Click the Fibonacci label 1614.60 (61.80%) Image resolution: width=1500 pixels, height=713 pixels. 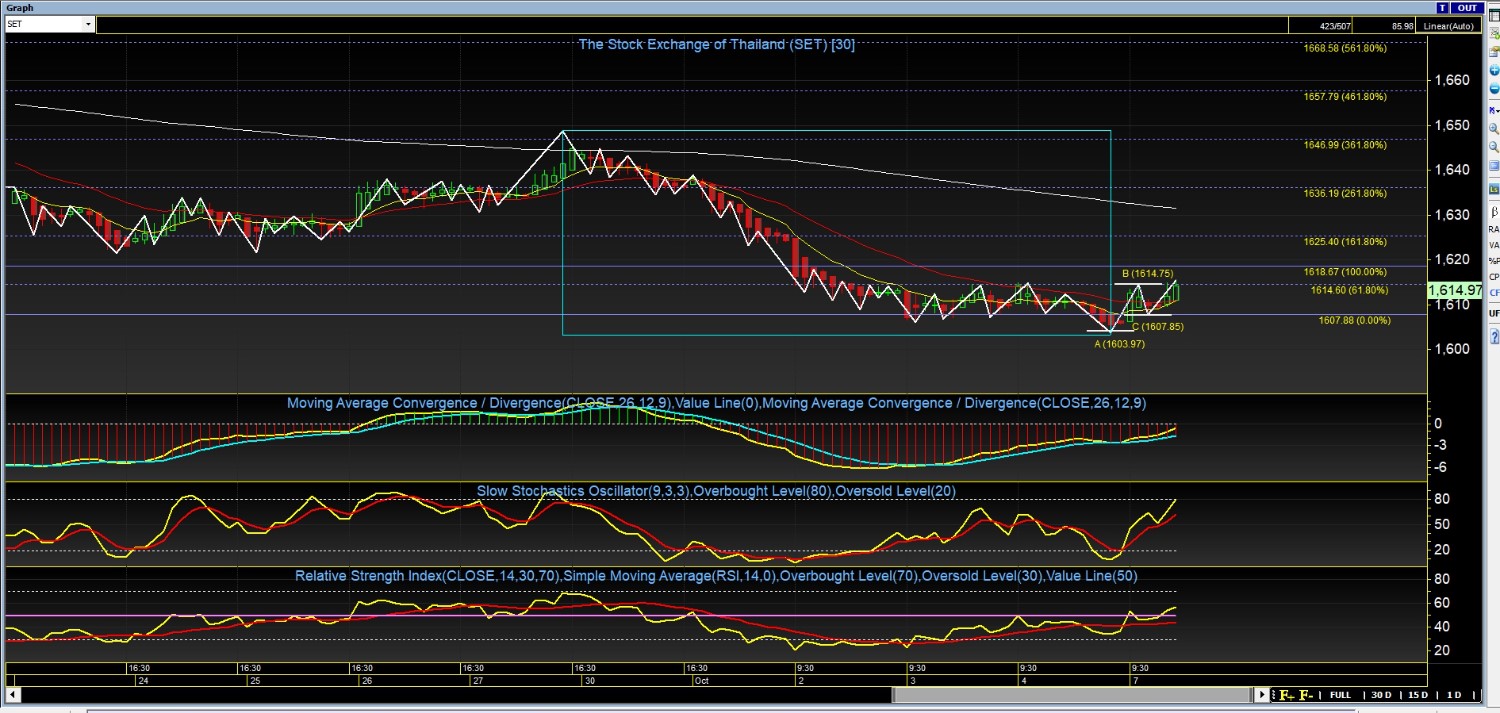(1349, 290)
